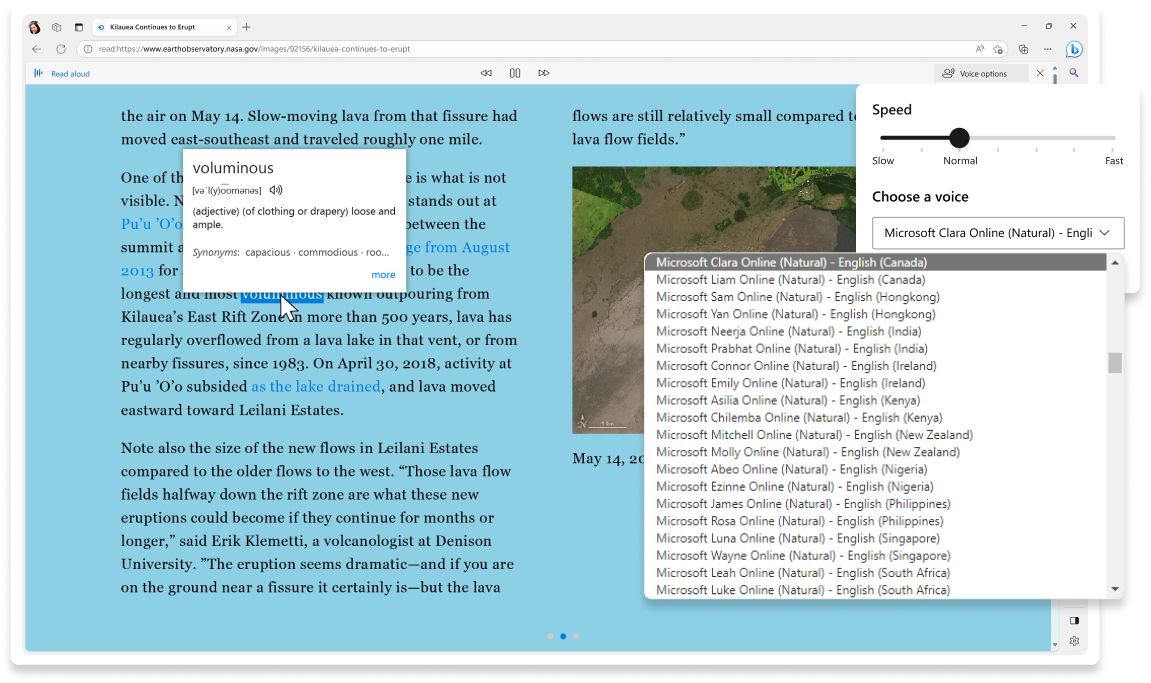This screenshot has width=1151, height=683.
Task: Pick Microsoft Ezinne Online English (Nigeria)
Action: (x=875, y=487)
